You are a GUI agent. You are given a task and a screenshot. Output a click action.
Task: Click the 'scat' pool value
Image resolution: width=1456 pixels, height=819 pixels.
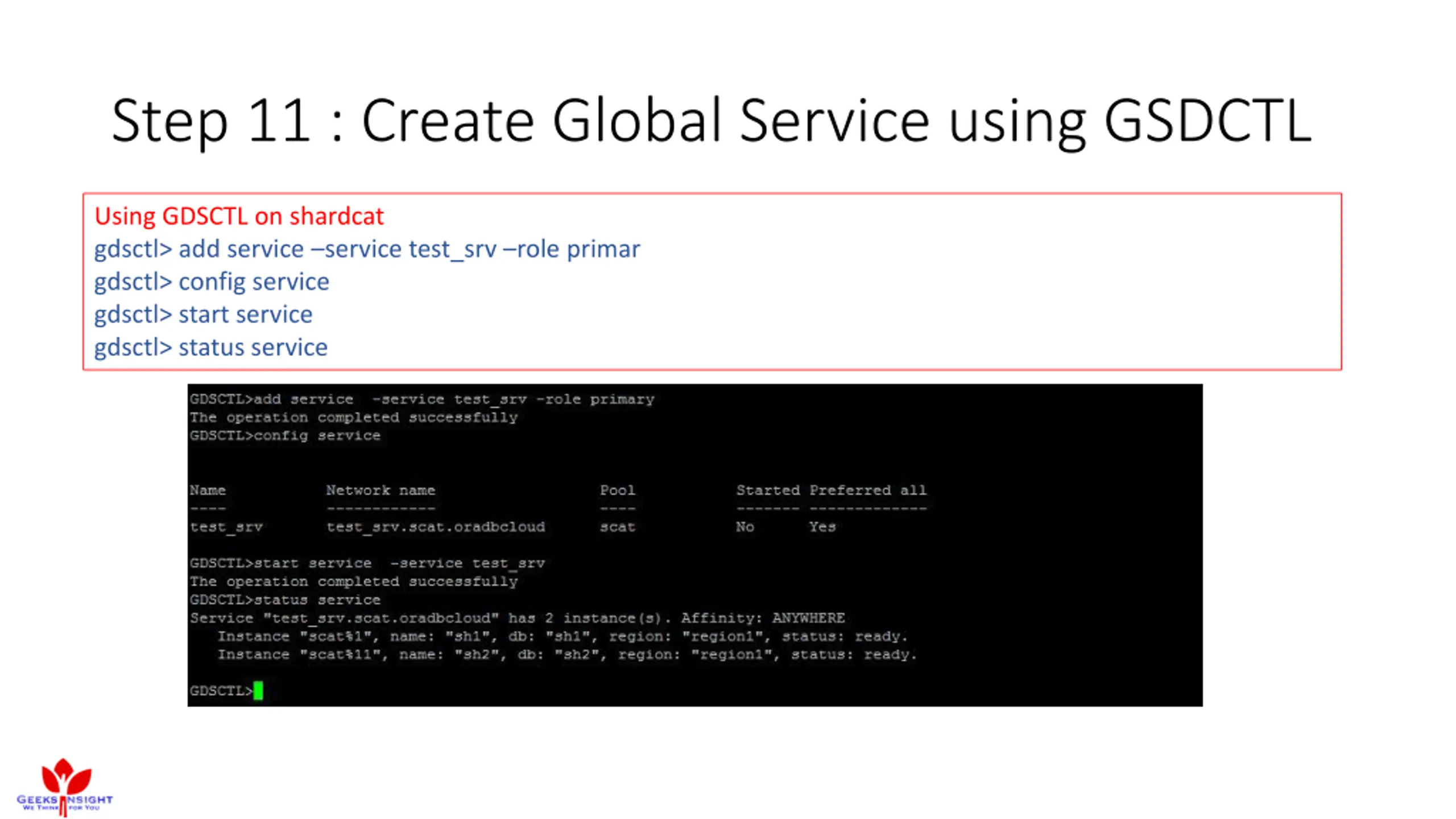[617, 527]
